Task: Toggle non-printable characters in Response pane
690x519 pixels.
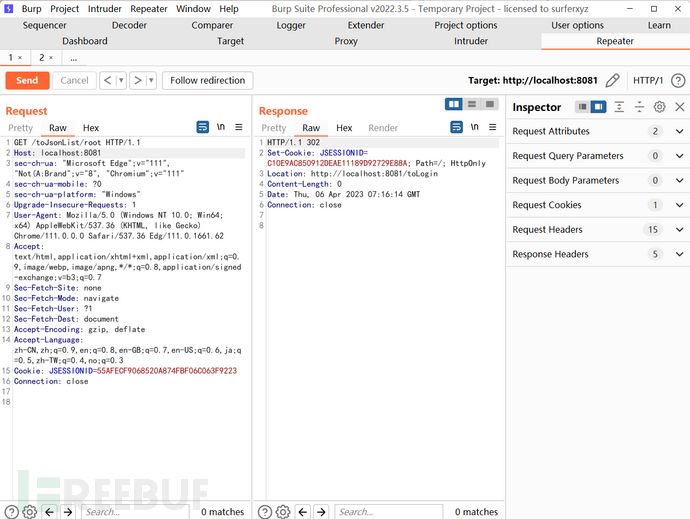Action: pyautogui.click(x=474, y=127)
